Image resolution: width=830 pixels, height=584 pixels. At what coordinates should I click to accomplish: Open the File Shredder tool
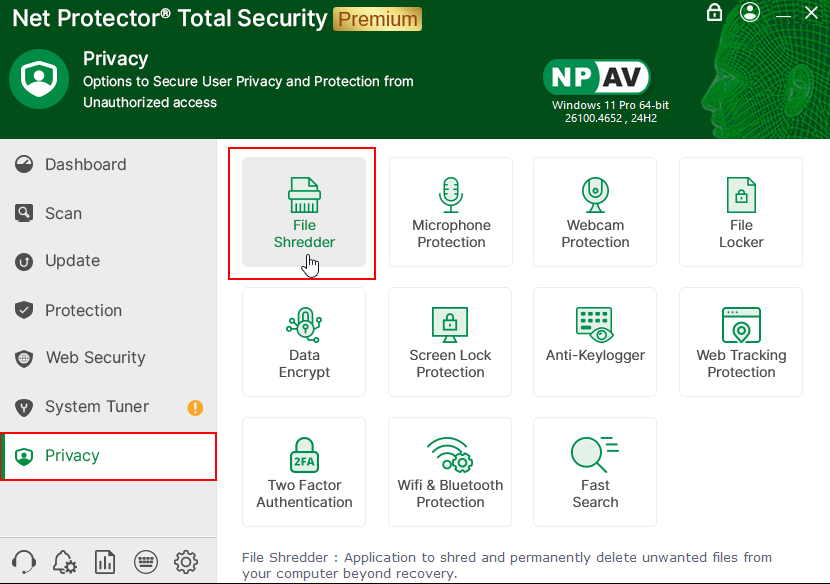tap(304, 212)
